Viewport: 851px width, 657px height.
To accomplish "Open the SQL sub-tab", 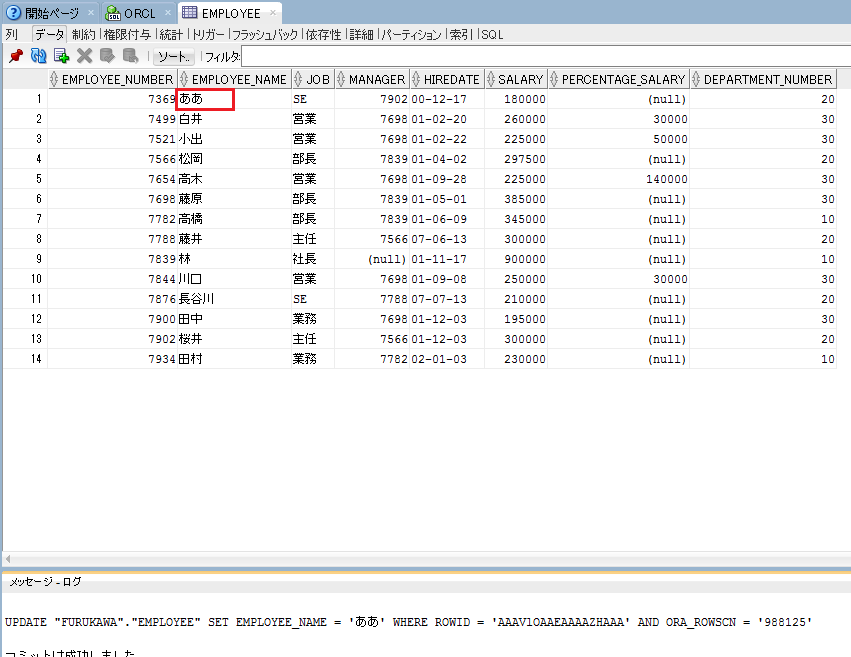I will point(492,35).
